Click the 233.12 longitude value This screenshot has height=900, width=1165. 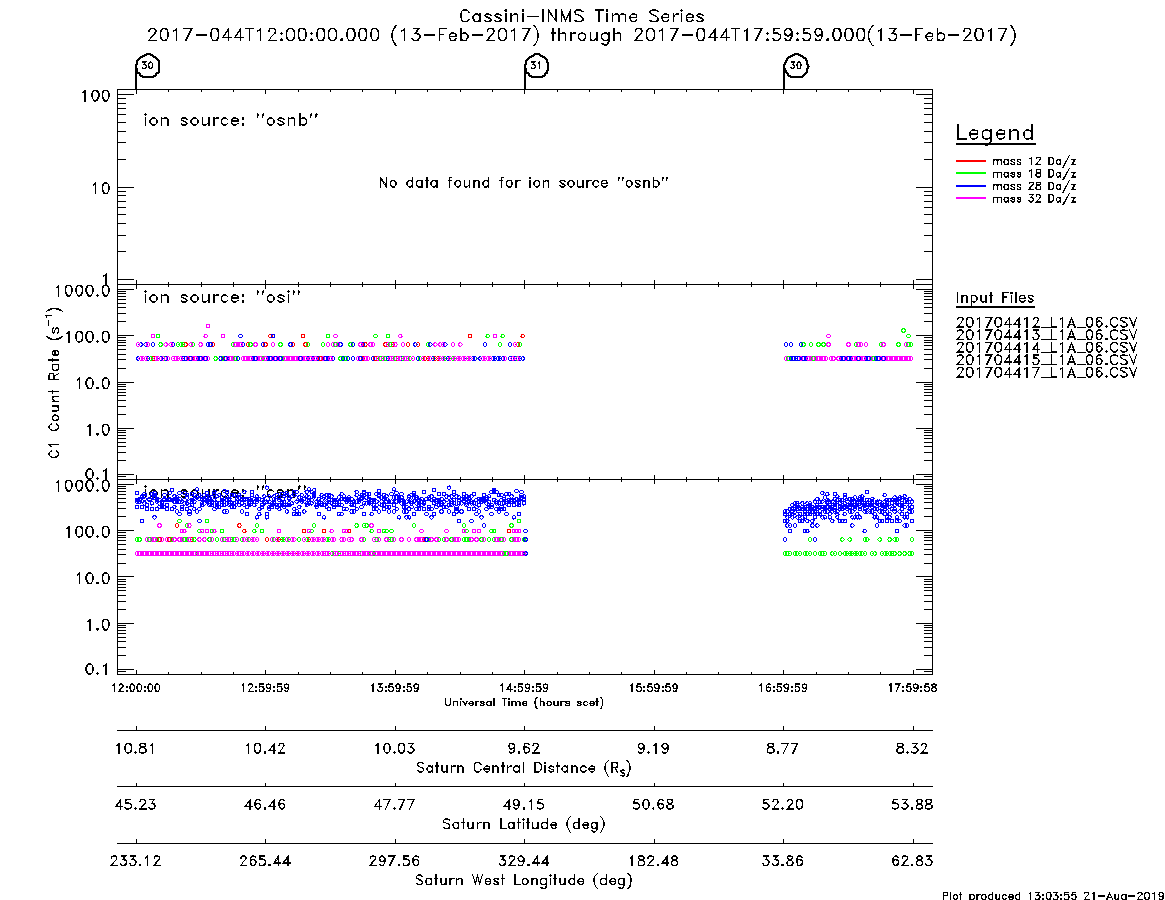[x=135, y=861]
